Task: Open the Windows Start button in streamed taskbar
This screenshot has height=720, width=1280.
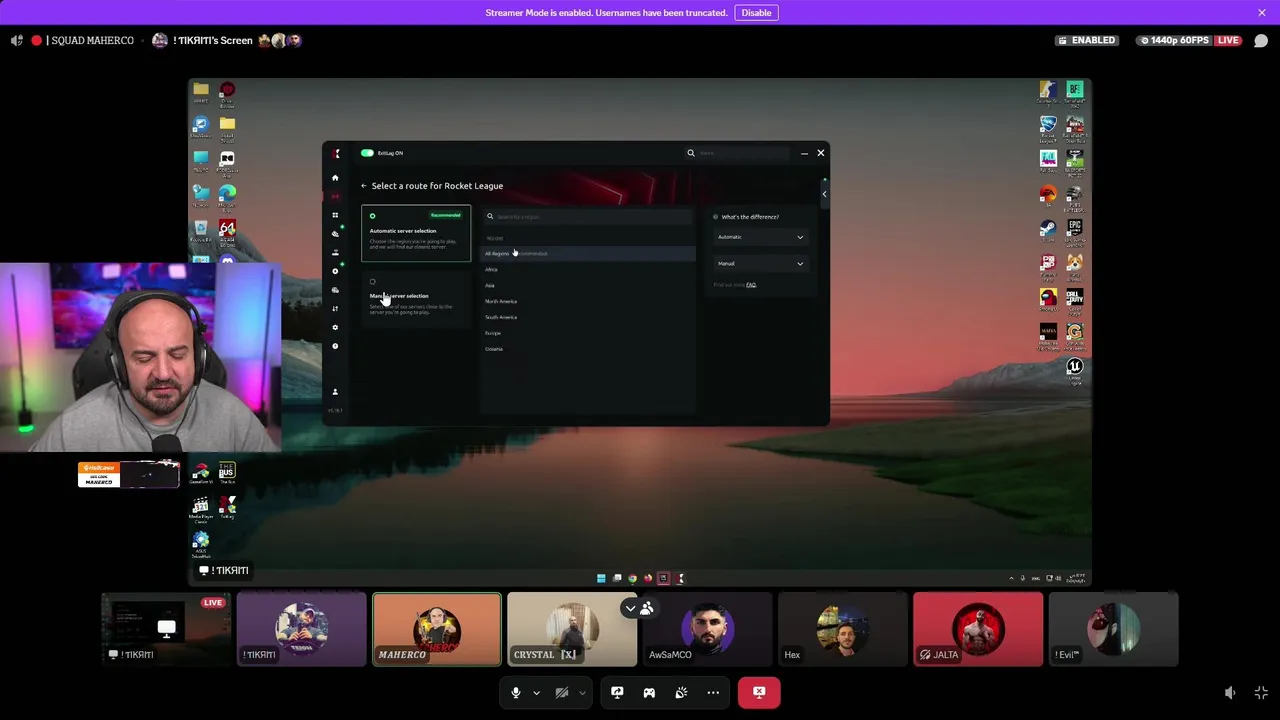Action: point(601,578)
